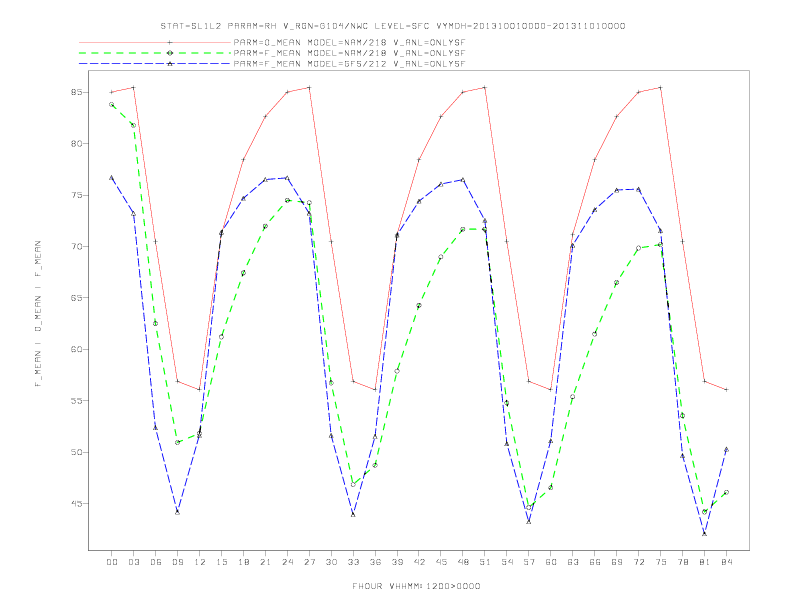
Task: Click the blue dashed line legend sample
Action: click(x=155, y=64)
